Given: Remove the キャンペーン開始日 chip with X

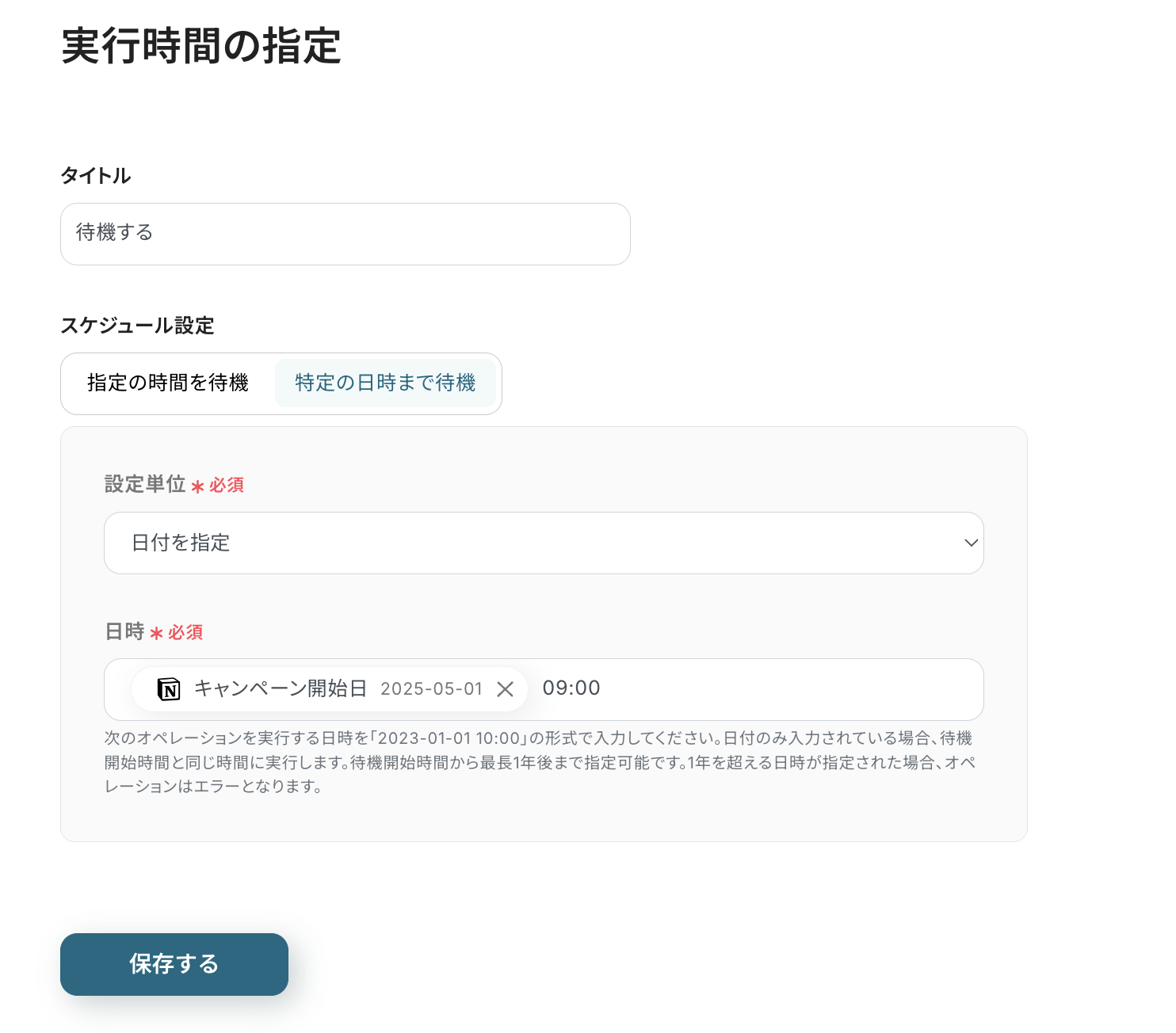Looking at the screenshot, I should pyautogui.click(x=505, y=689).
